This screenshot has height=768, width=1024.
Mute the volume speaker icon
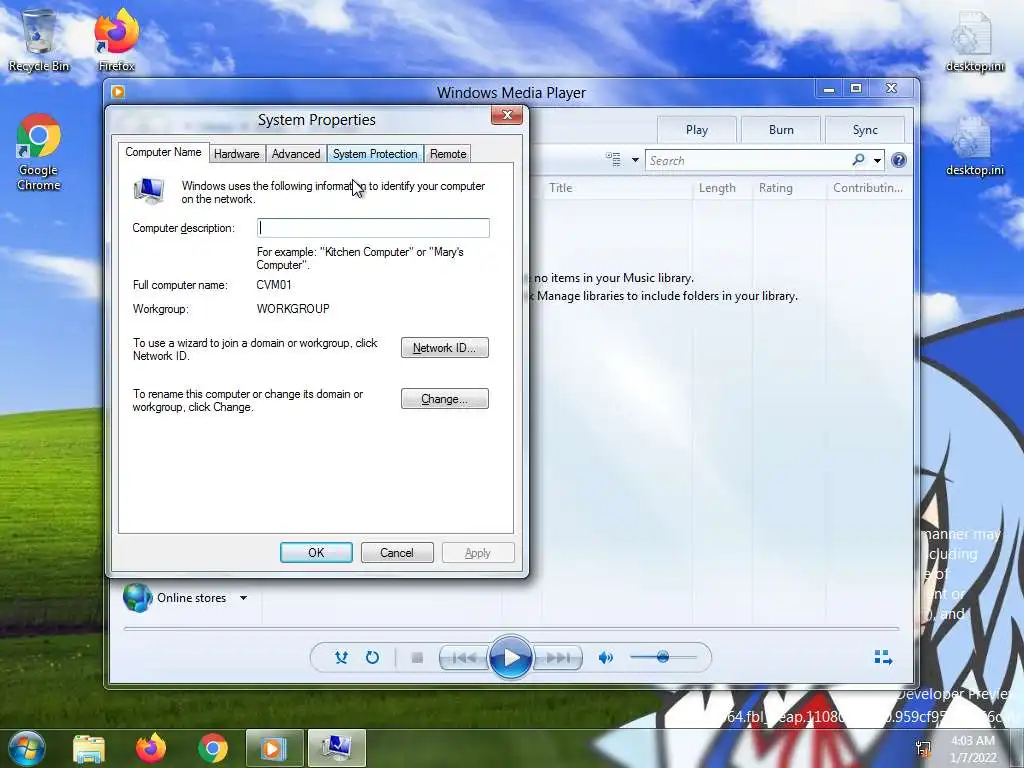[x=605, y=658]
